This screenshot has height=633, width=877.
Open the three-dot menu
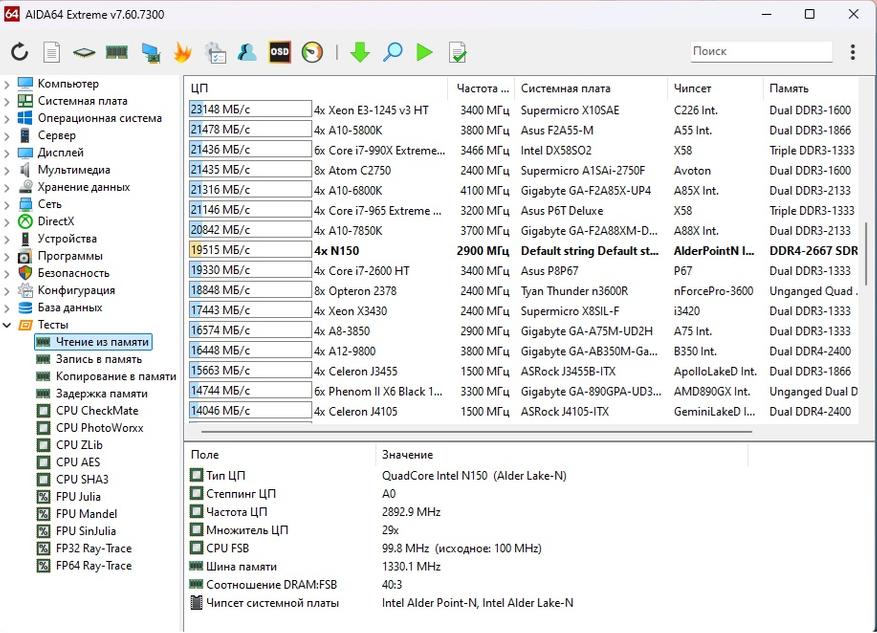[x=852, y=52]
